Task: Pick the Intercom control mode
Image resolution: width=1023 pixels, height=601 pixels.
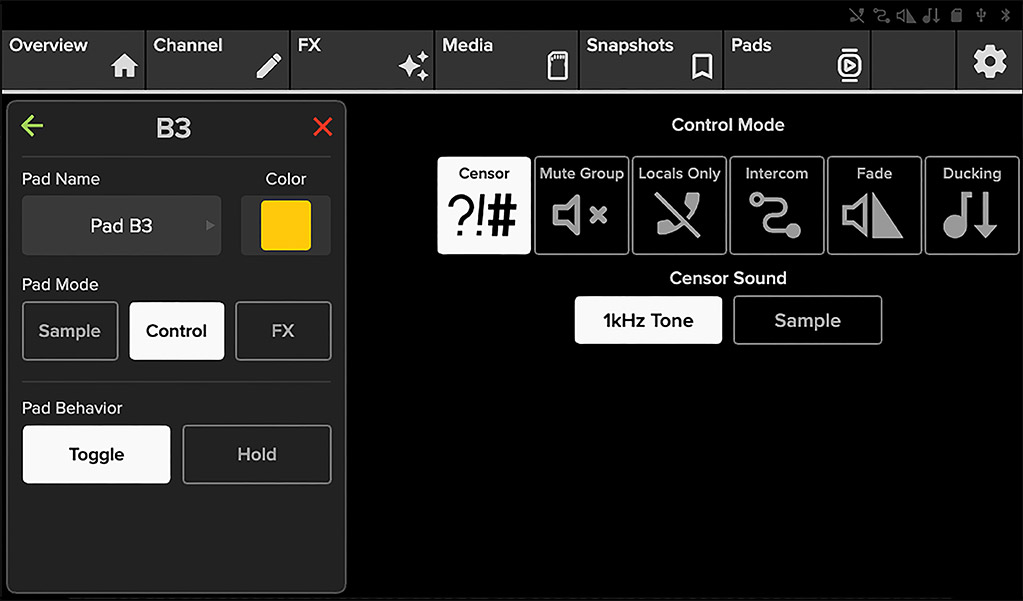Action: tap(776, 205)
